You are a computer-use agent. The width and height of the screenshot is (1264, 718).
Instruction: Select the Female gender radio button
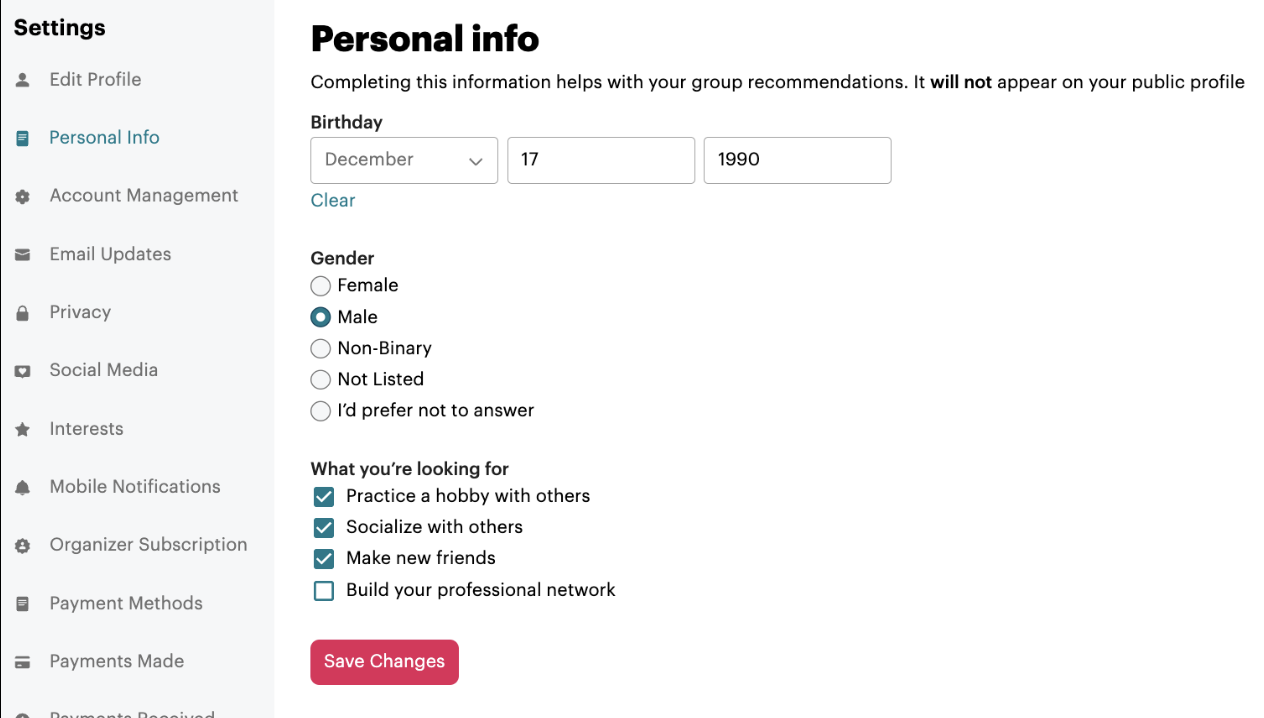pos(320,285)
